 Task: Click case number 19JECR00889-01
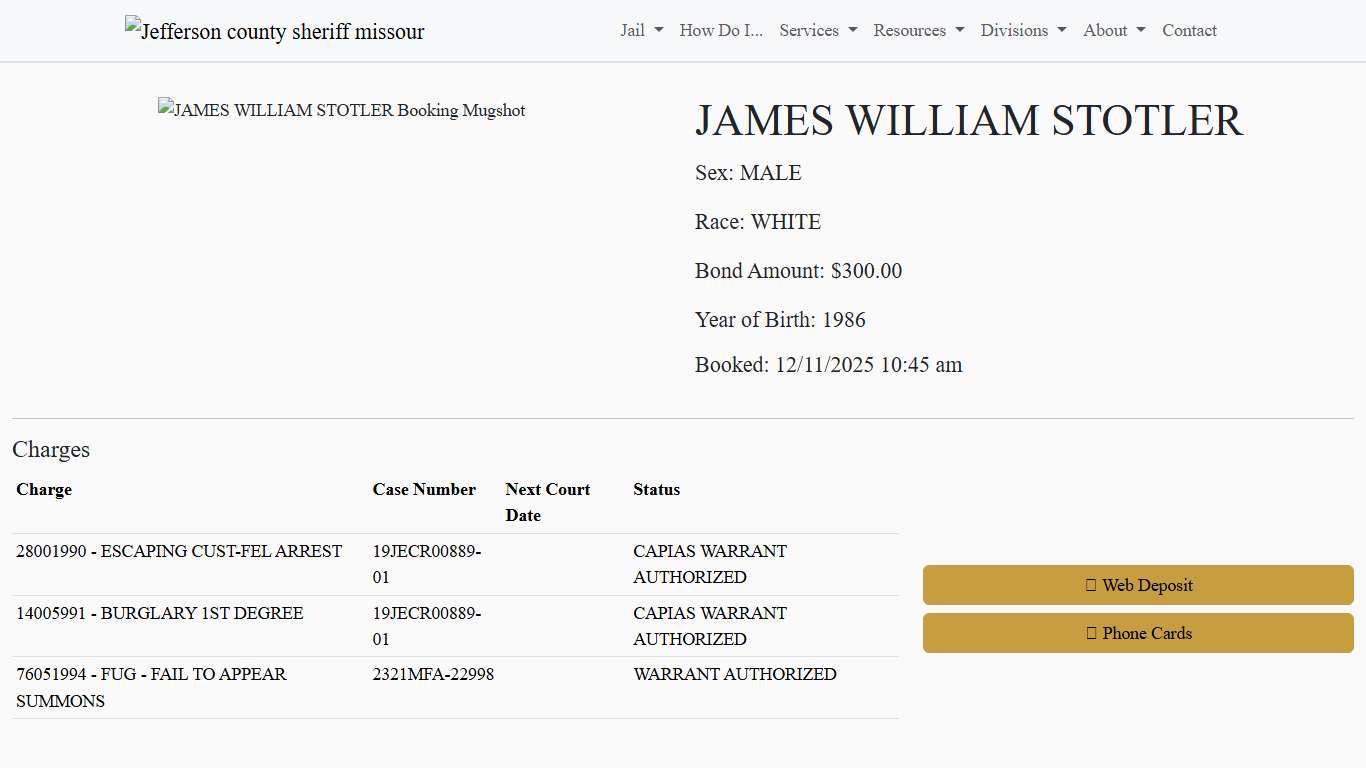click(426, 564)
